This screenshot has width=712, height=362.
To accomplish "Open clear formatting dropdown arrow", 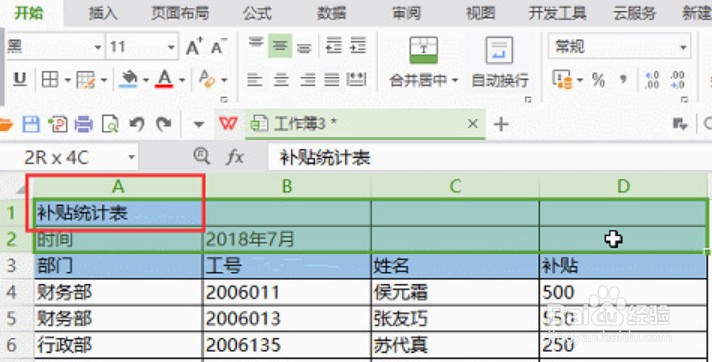I will point(224,80).
